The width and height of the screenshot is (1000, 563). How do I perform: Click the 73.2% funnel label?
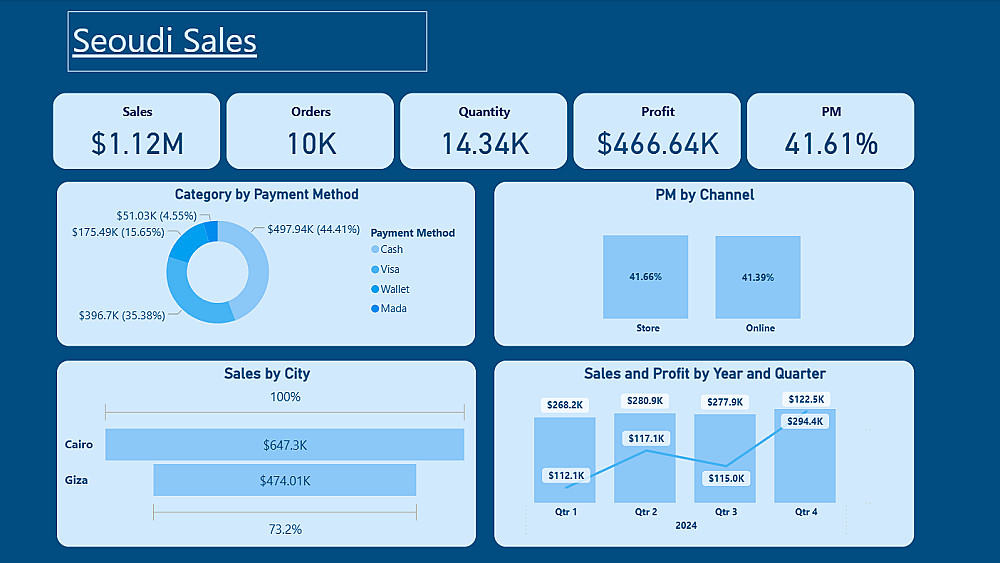285,529
